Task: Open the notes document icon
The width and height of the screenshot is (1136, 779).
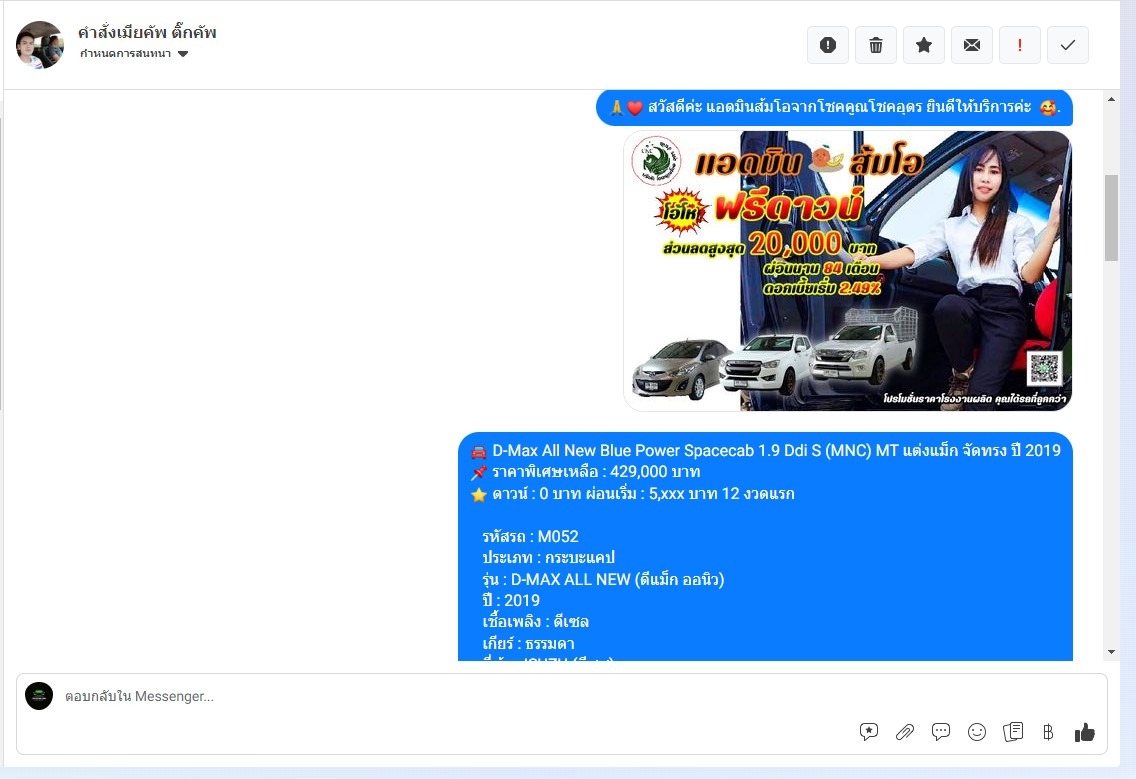Action: tap(1013, 732)
